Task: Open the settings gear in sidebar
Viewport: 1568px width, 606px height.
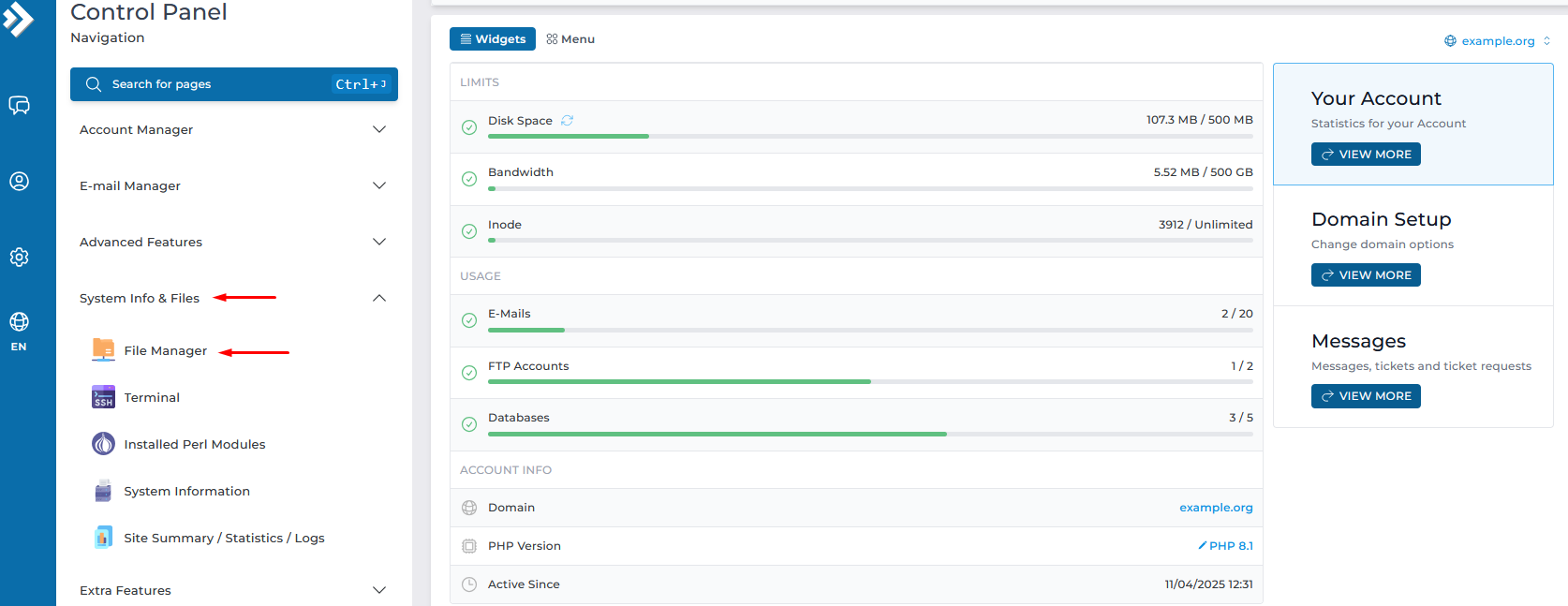Action: pos(19,257)
